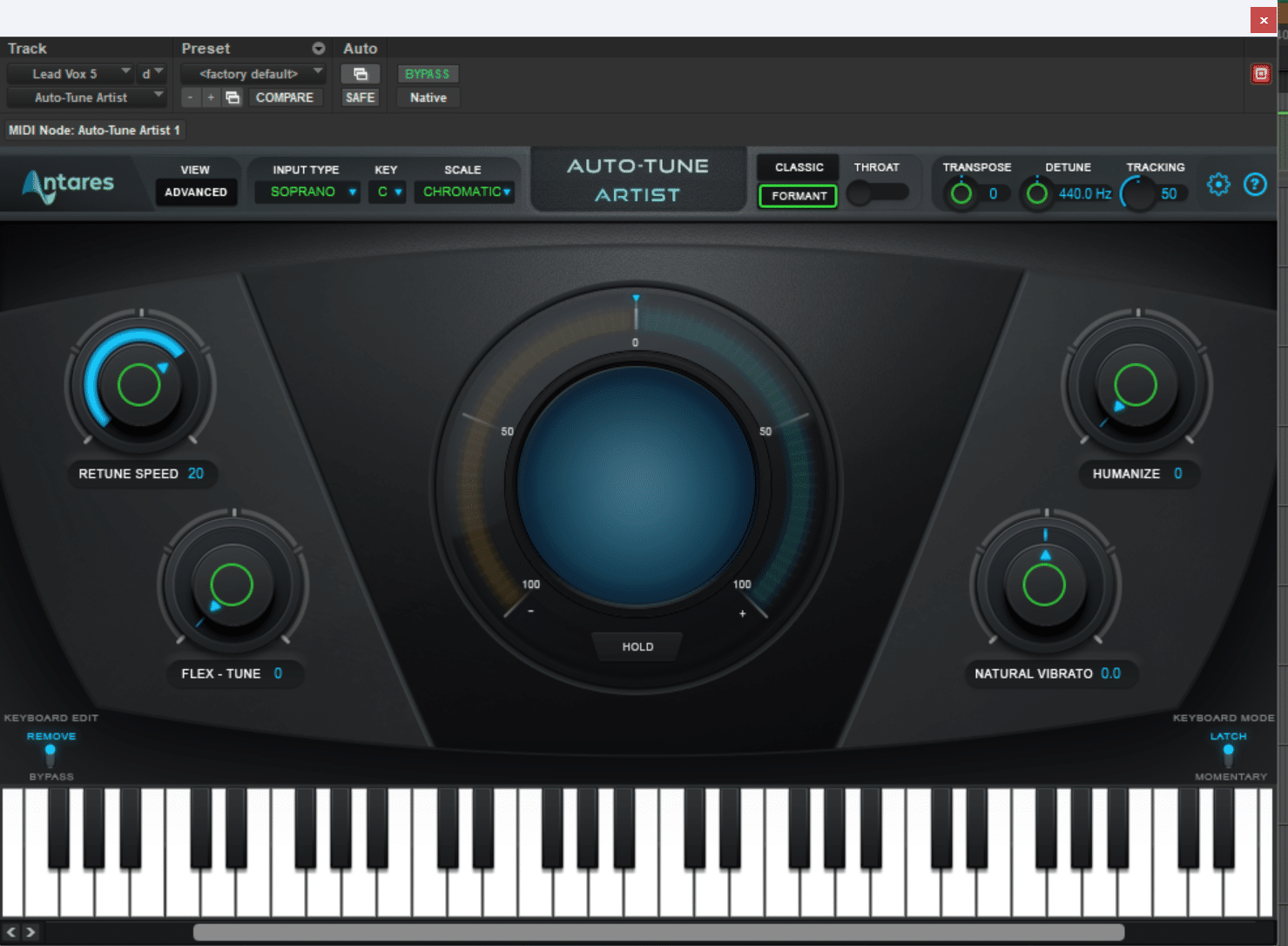Viewport: 1288px width, 946px height.
Task: Open the Auto-Tune Artist plugin selector
Action: 86,98
